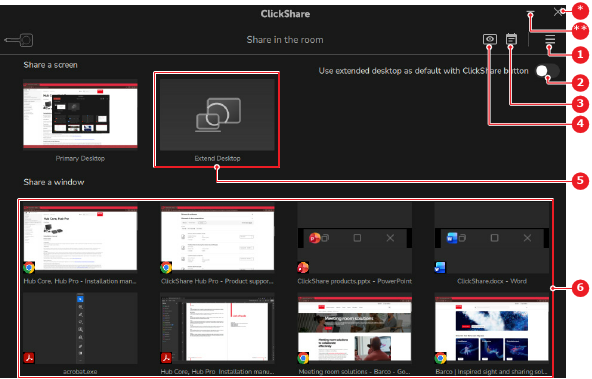Click the Chrome icon on Hub Core window

click(x=29, y=267)
